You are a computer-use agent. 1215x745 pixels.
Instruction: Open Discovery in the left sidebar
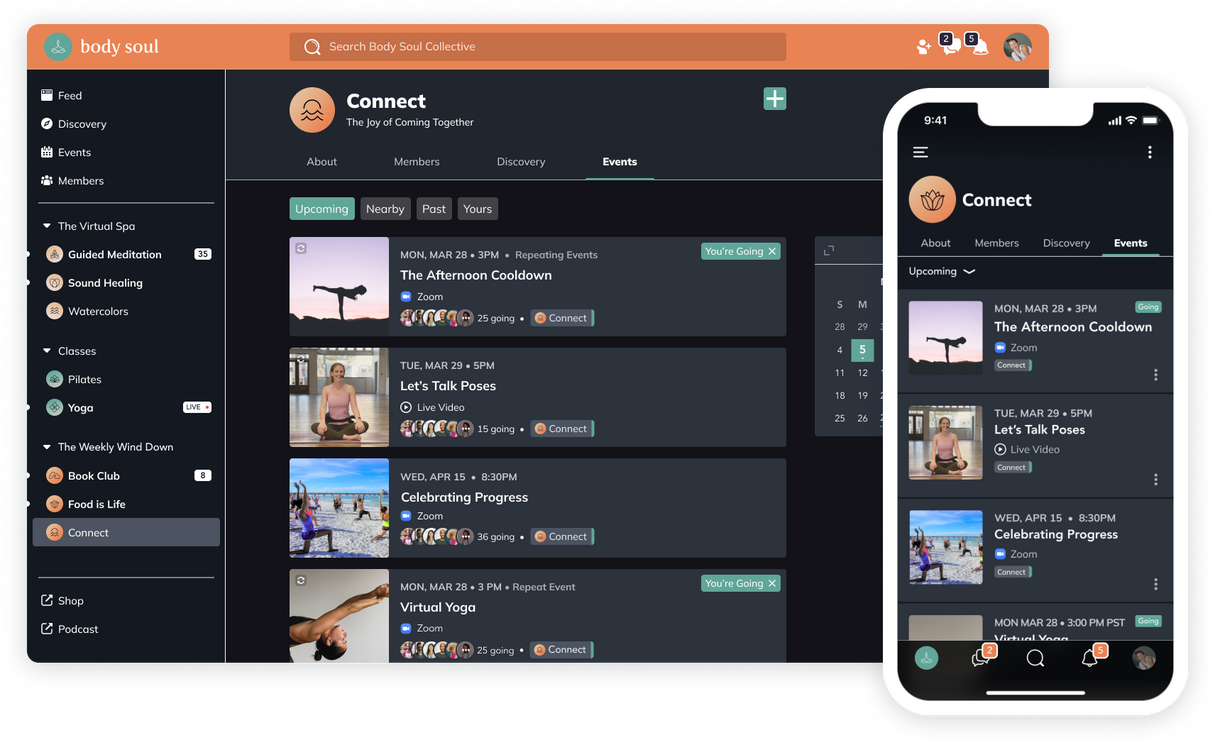point(81,124)
